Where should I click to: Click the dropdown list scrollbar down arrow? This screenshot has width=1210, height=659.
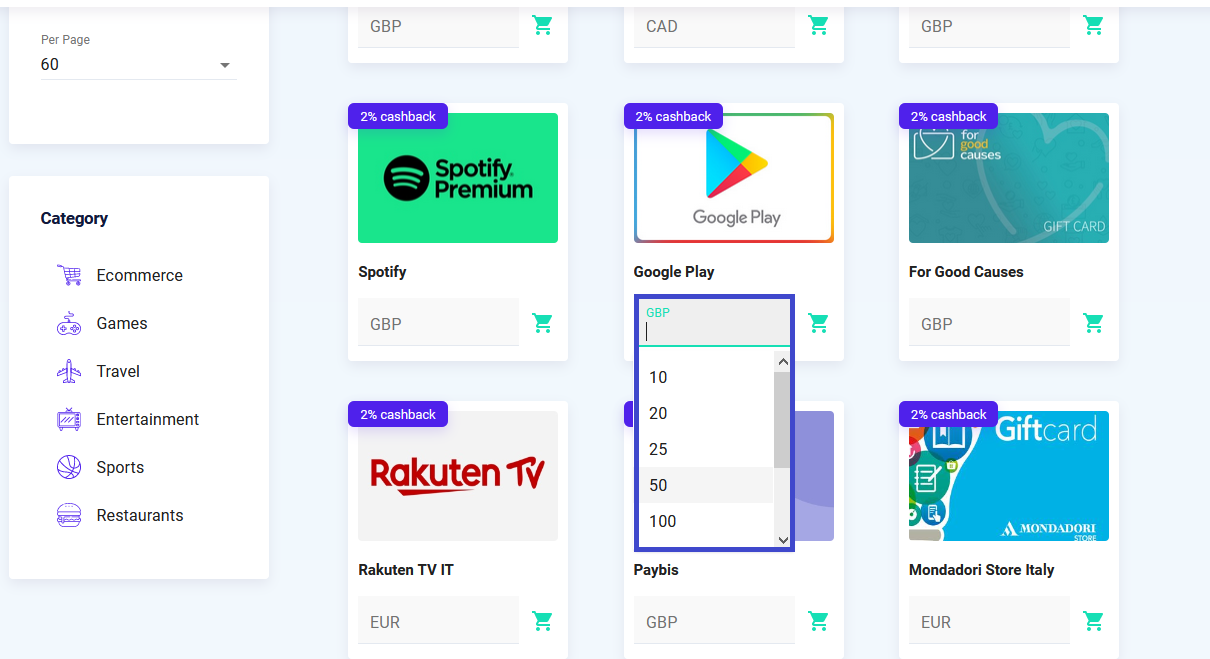point(783,540)
